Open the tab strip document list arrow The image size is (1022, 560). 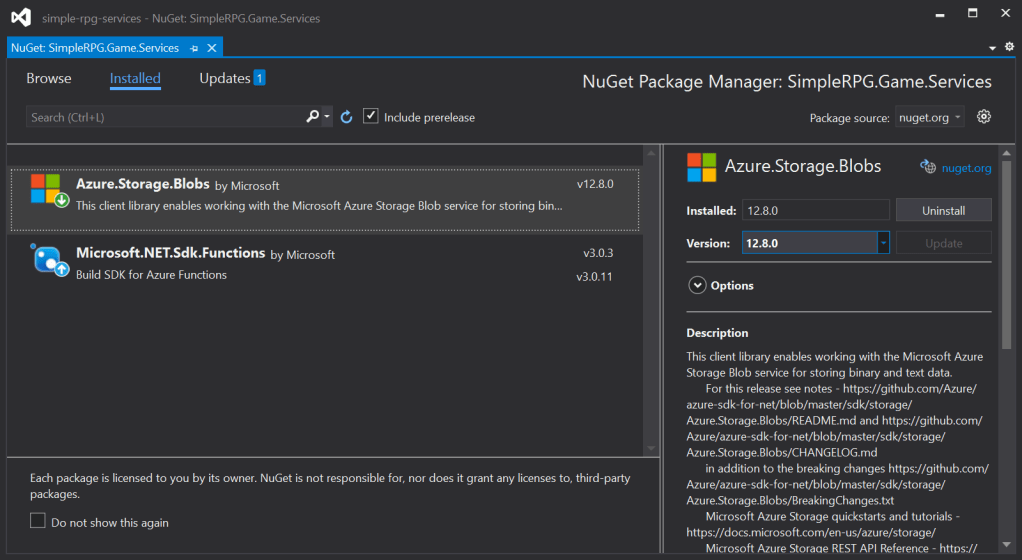pos(993,48)
